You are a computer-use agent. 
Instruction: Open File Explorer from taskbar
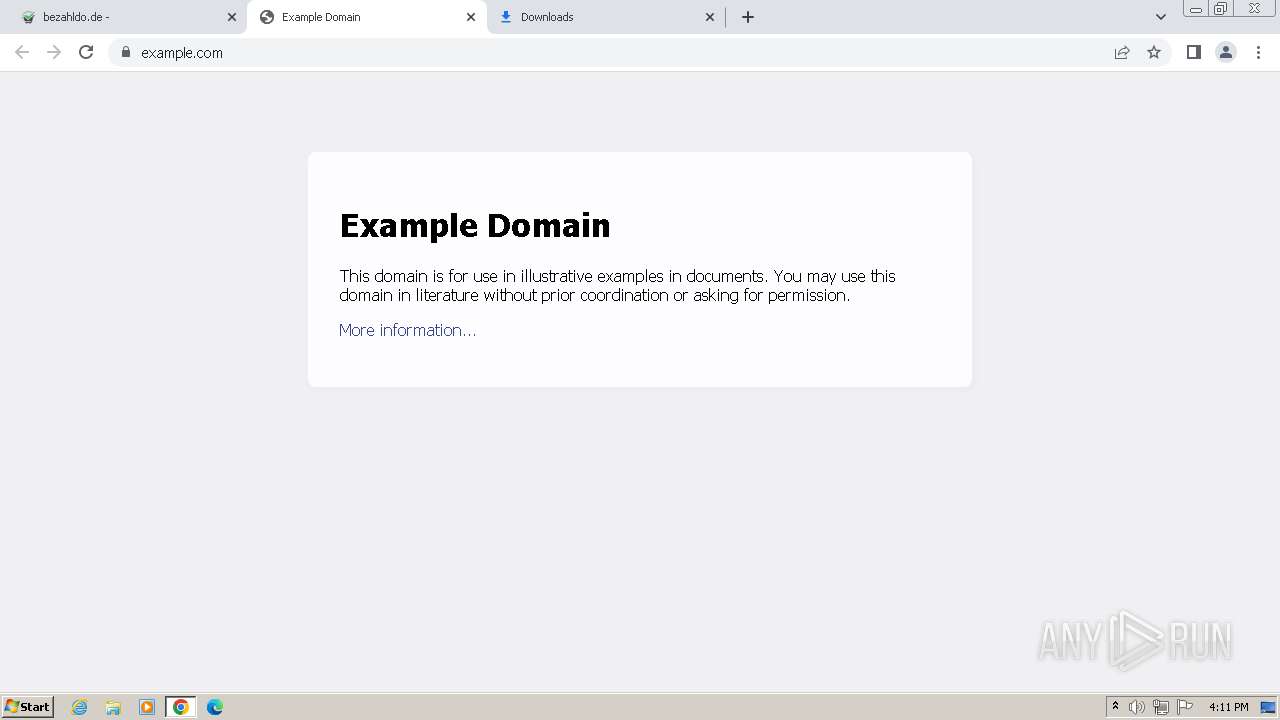(113, 707)
